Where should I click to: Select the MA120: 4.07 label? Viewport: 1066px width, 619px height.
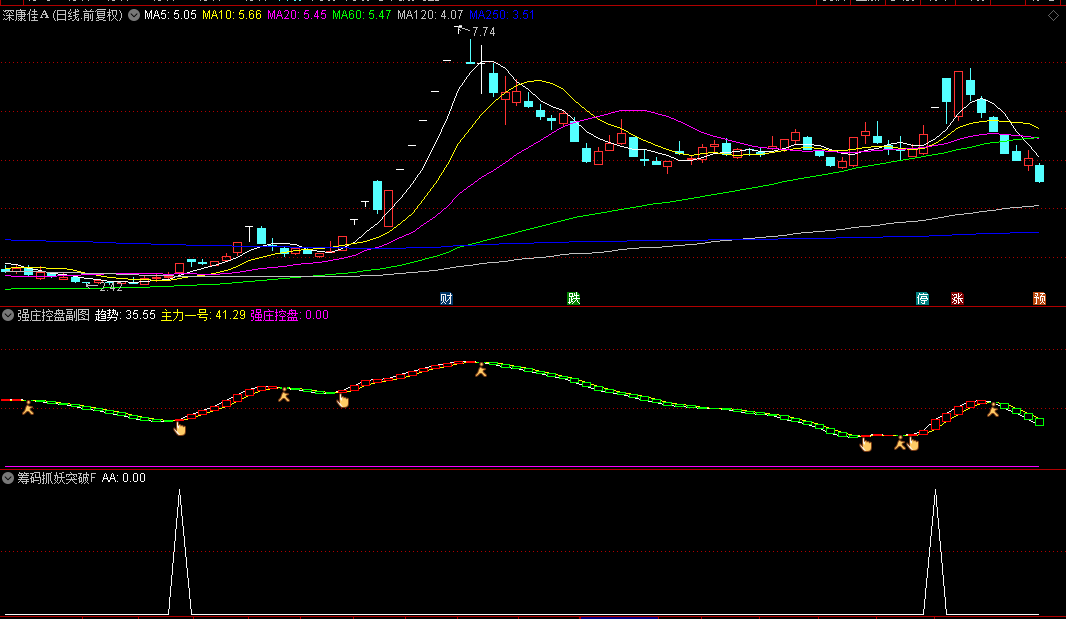[x=430, y=15]
